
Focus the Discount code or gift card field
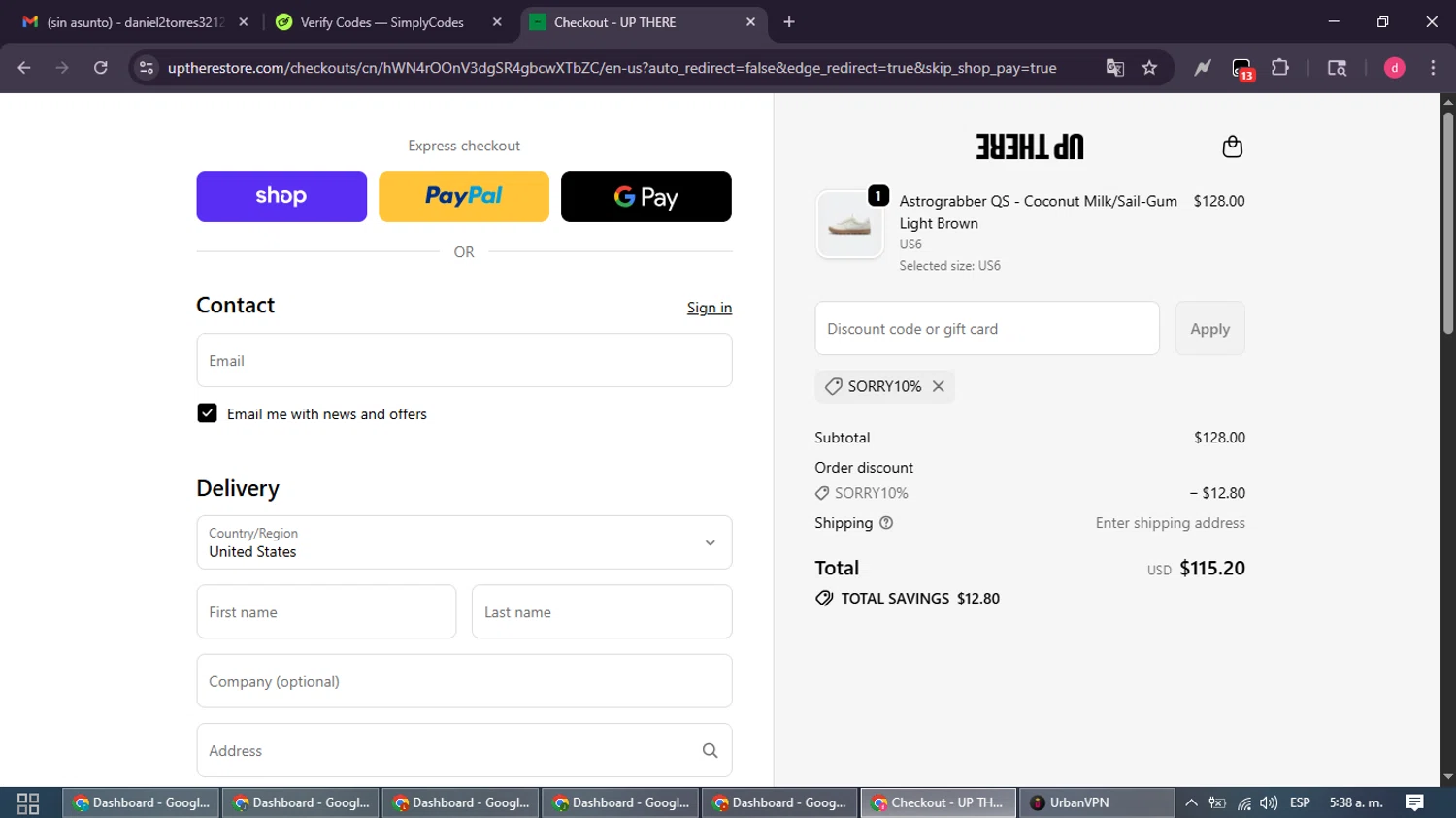coord(987,328)
